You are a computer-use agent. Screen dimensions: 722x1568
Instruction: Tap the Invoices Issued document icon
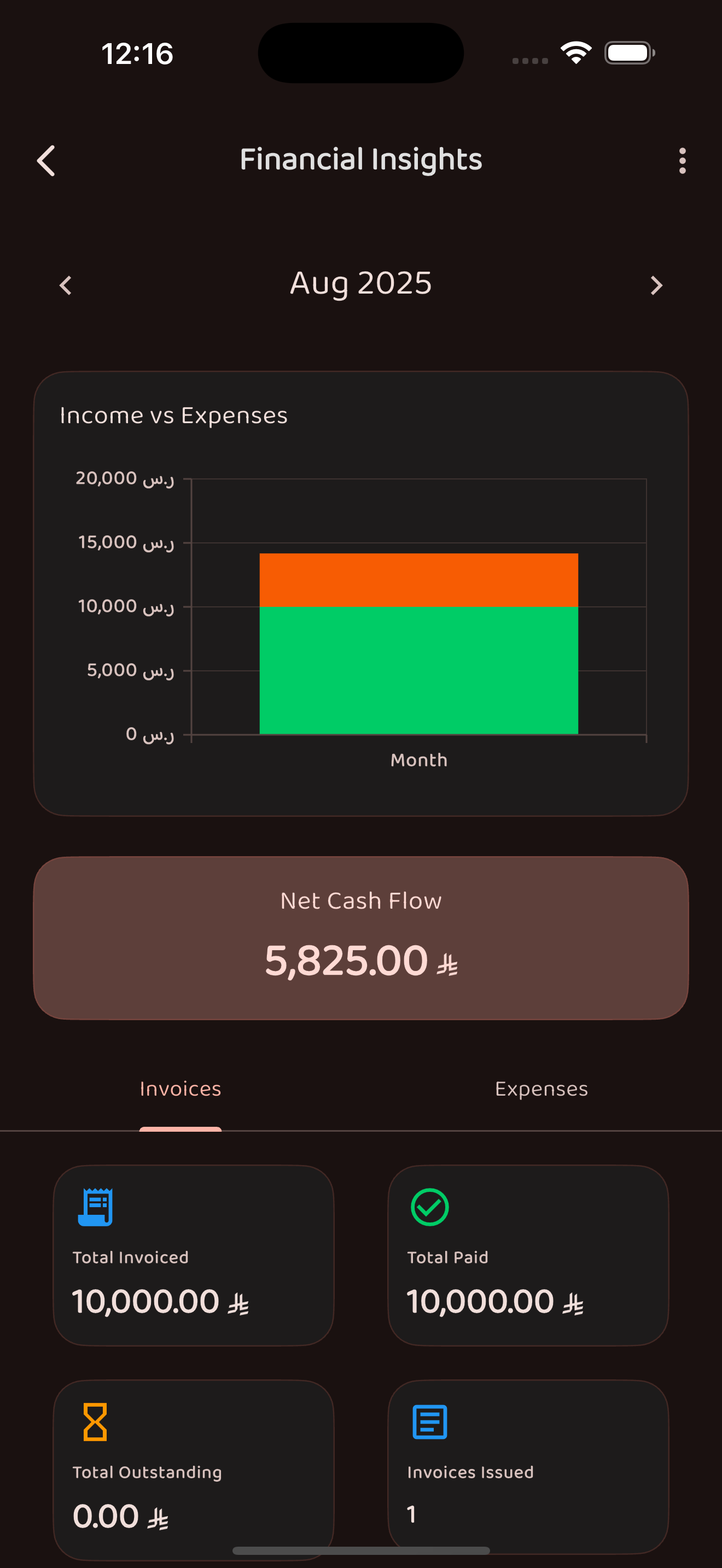pyautogui.click(x=430, y=1422)
